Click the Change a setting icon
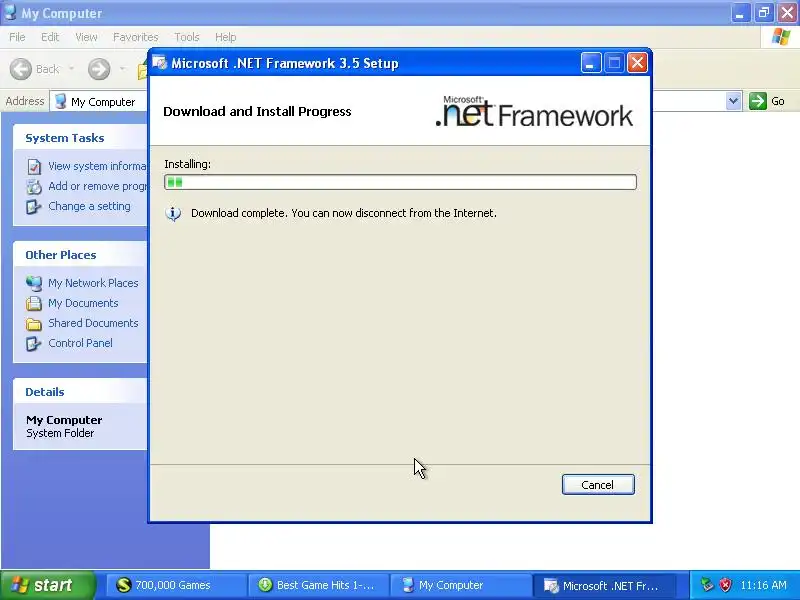This screenshot has height=600, width=800. coord(34,207)
